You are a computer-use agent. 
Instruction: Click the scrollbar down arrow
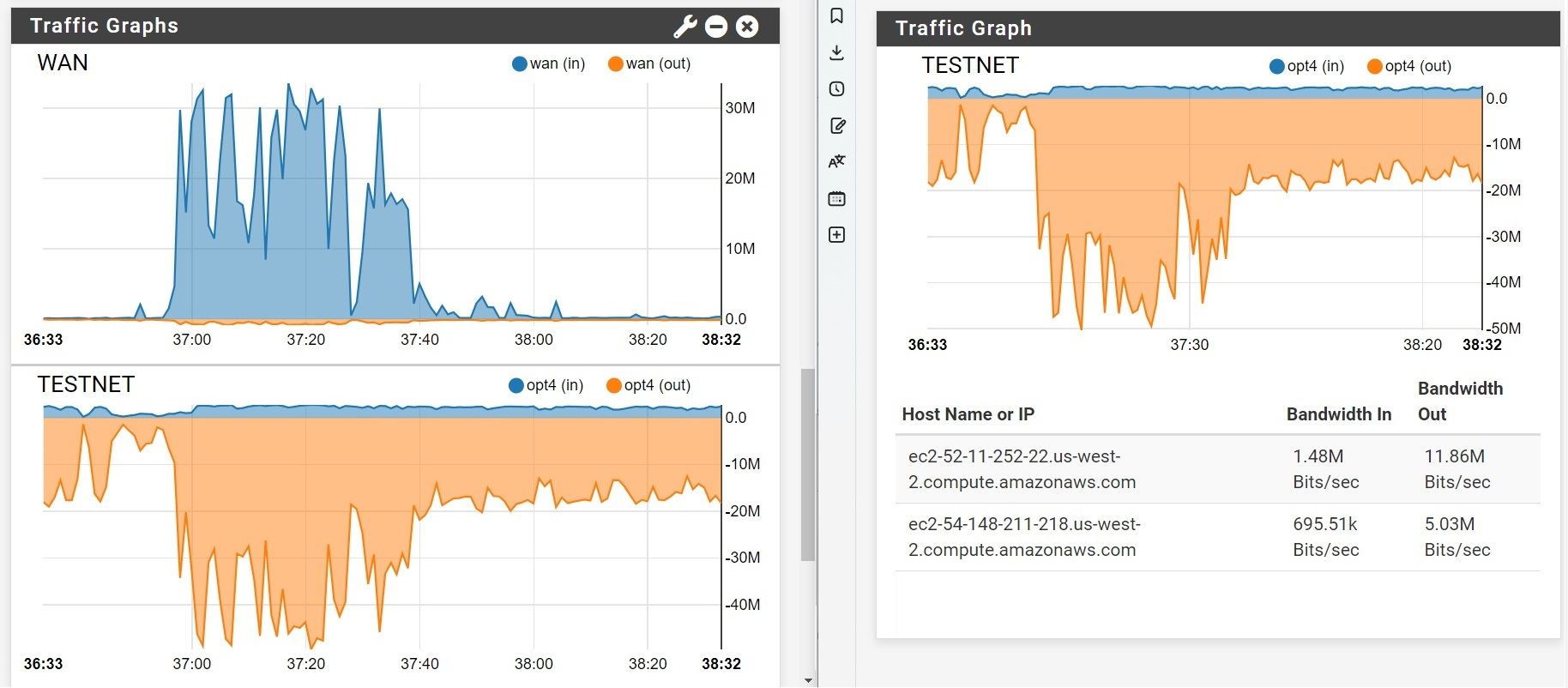(807, 680)
